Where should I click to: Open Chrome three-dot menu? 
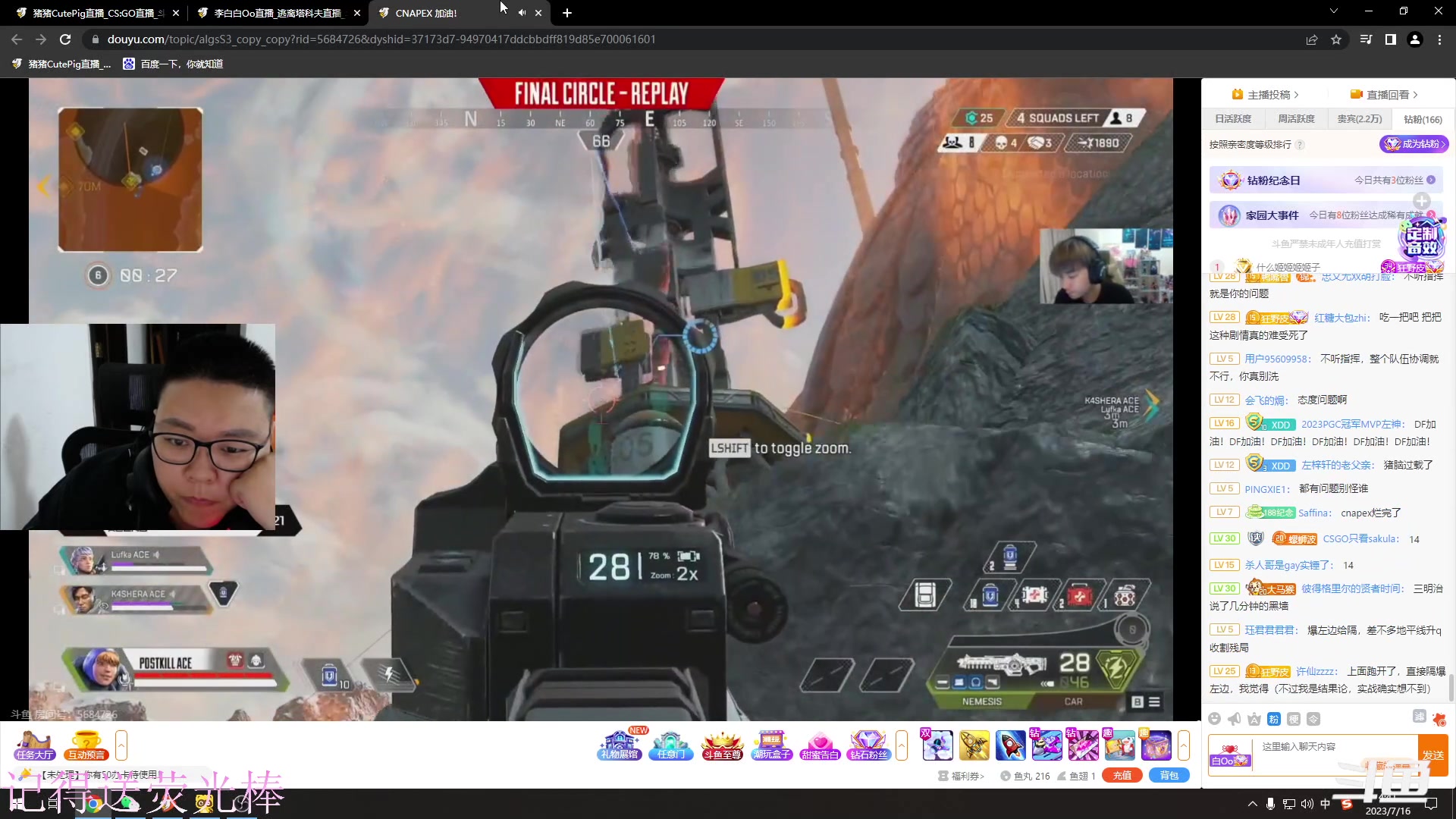(1439, 39)
